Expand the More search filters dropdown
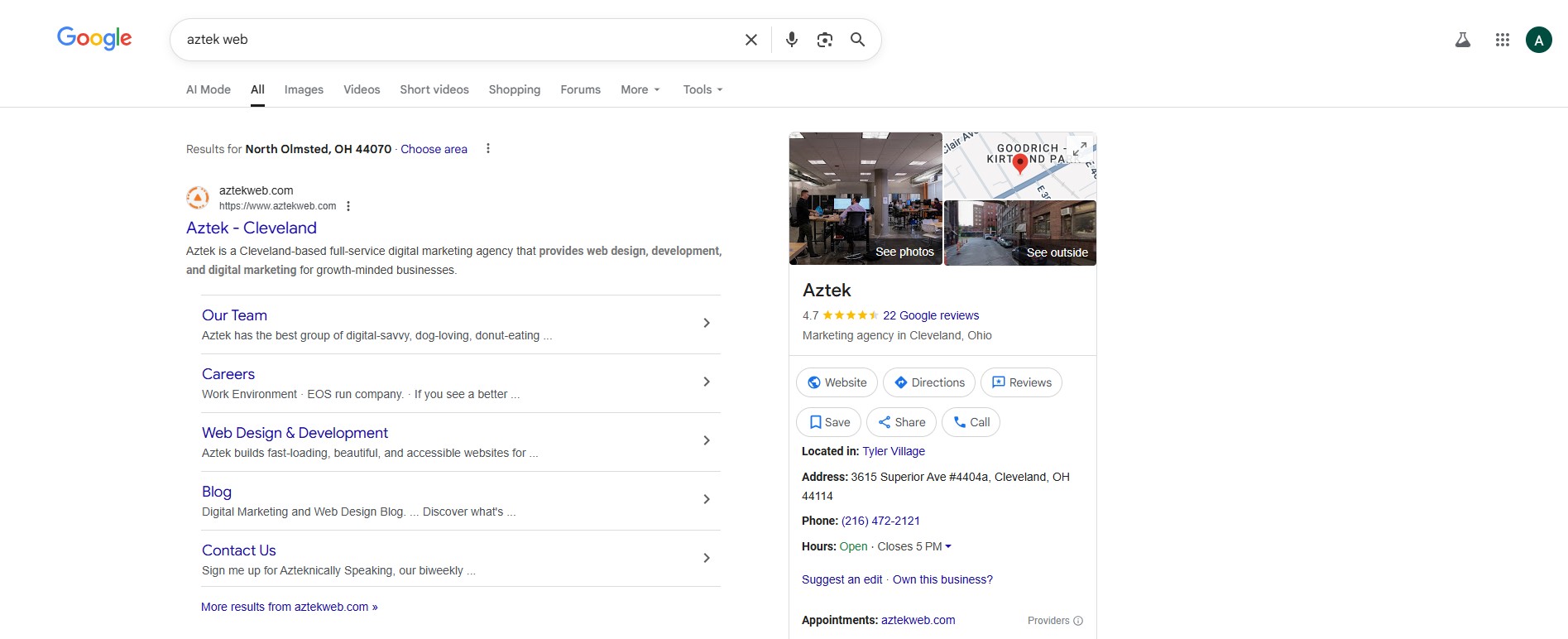The image size is (1568, 639). click(x=640, y=89)
